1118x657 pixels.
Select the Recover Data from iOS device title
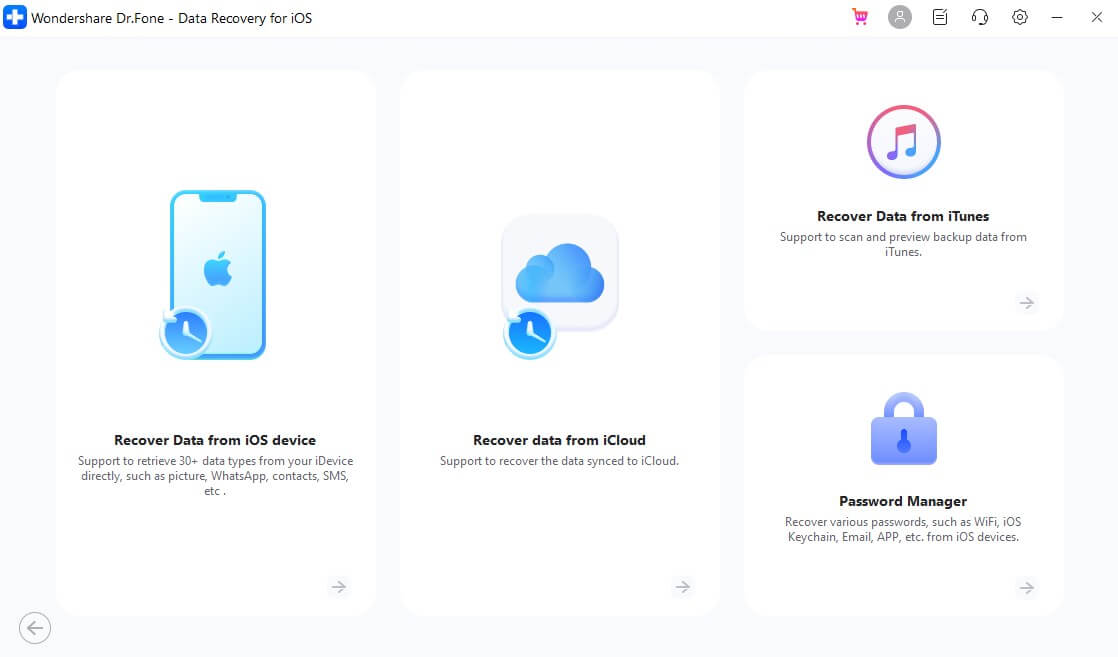(215, 440)
